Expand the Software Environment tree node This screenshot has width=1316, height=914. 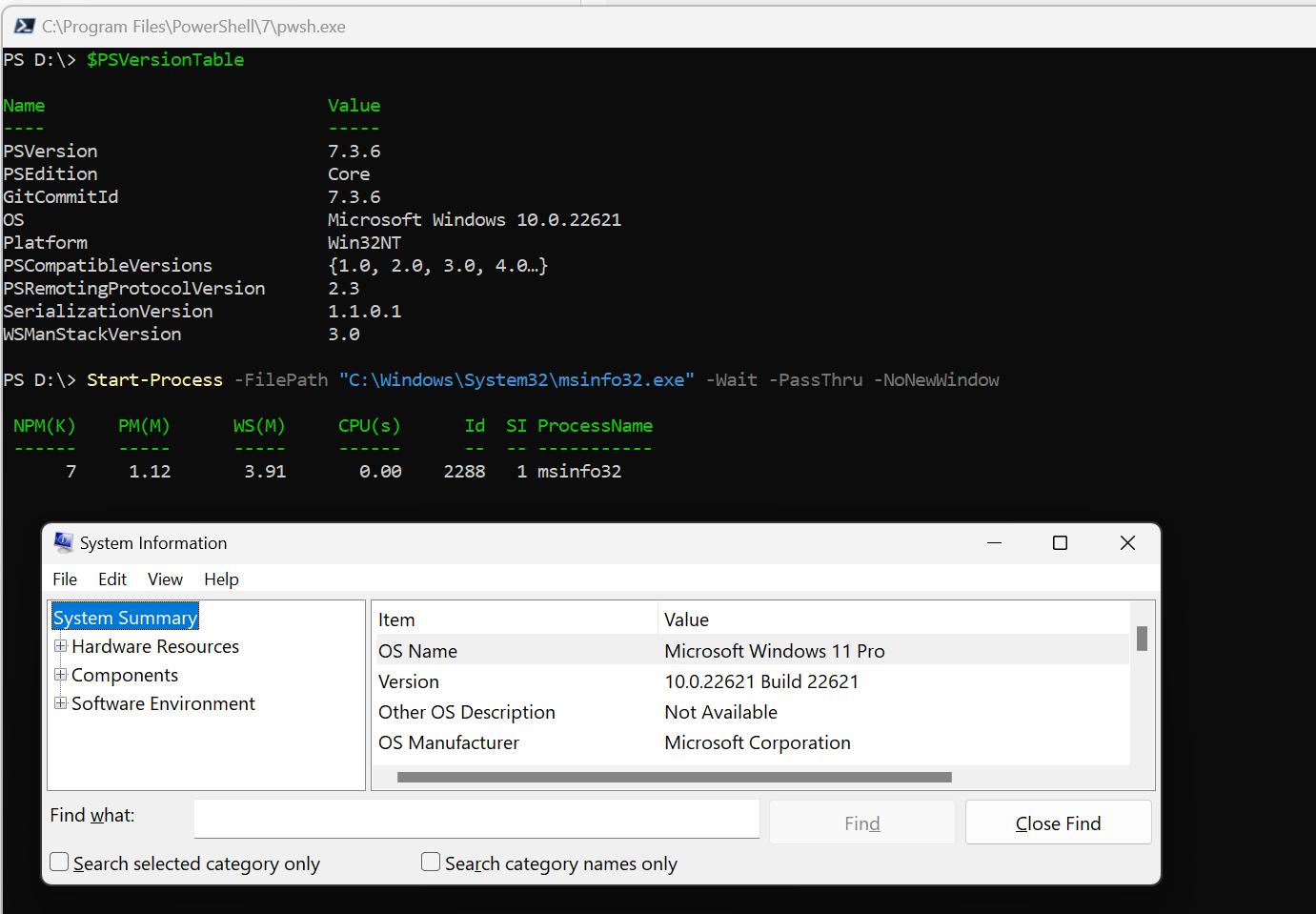61,703
